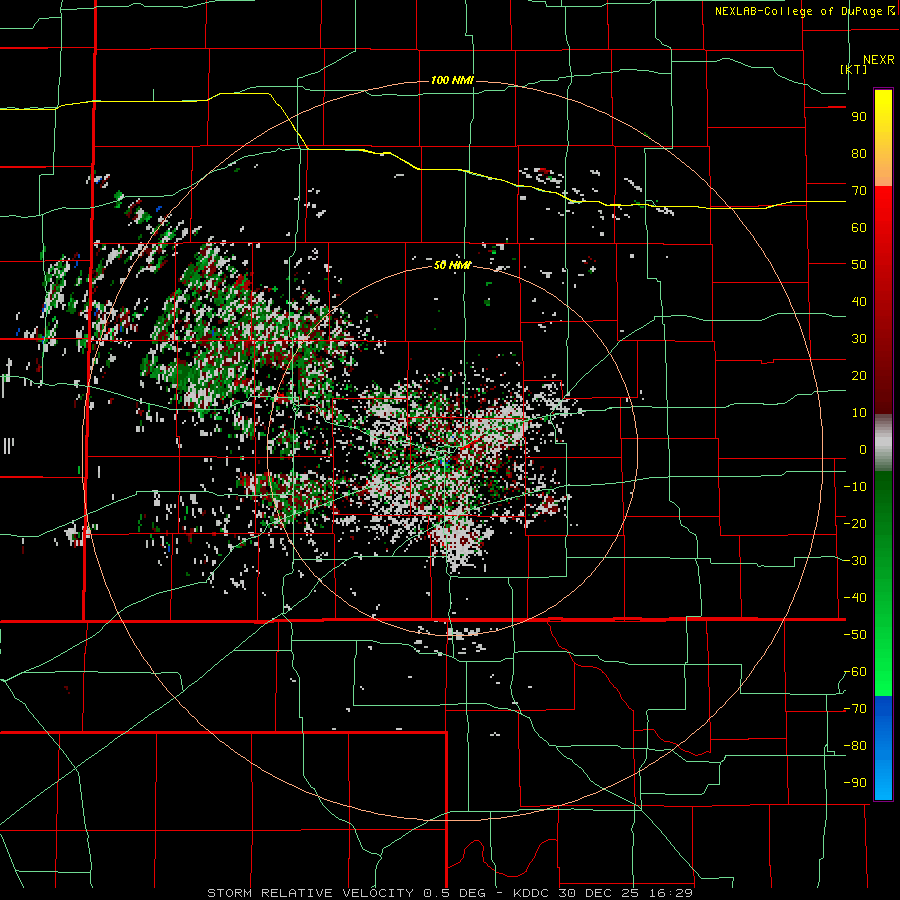Click the 40 value on the color scale
900x900 pixels.
point(859,302)
